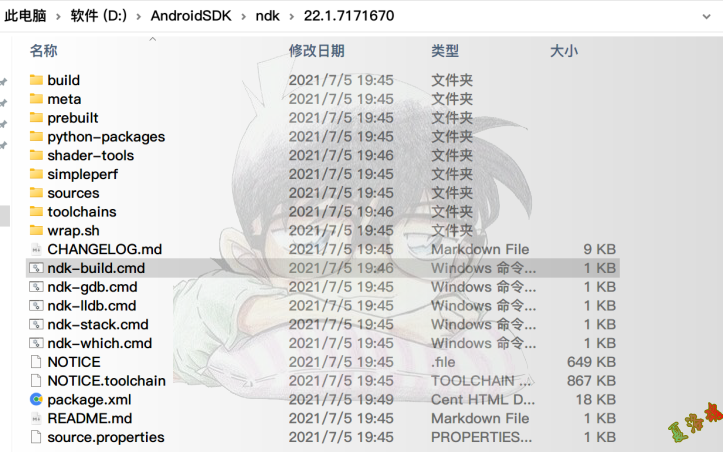723x452 pixels.
Task: Go to AndroidSDK in the breadcrumb
Action: coord(191,16)
